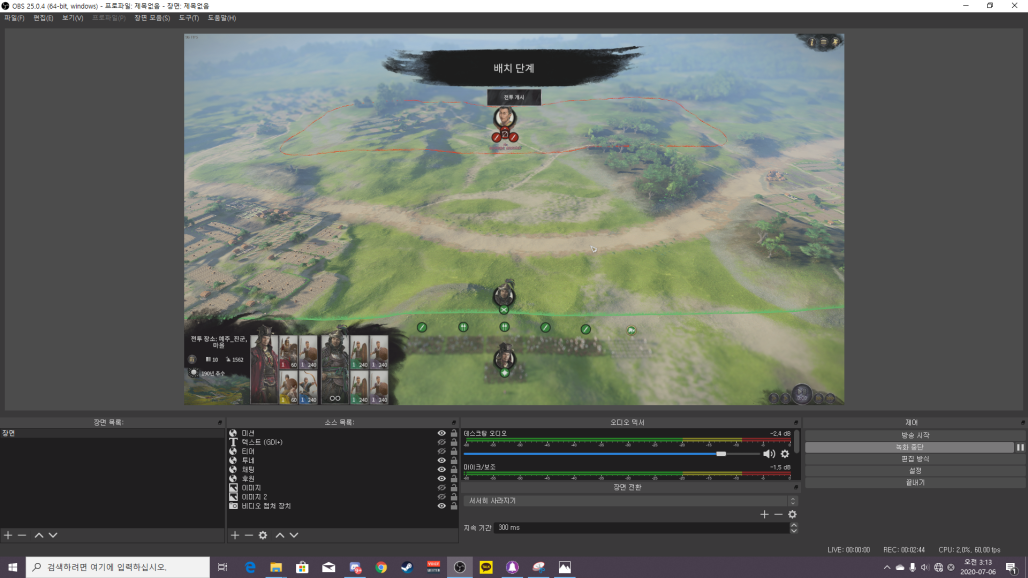1028x578 pixels.
Task: Remove the scene transition with the minus icon
Action: pyautogui.click(x=778, y=514)
